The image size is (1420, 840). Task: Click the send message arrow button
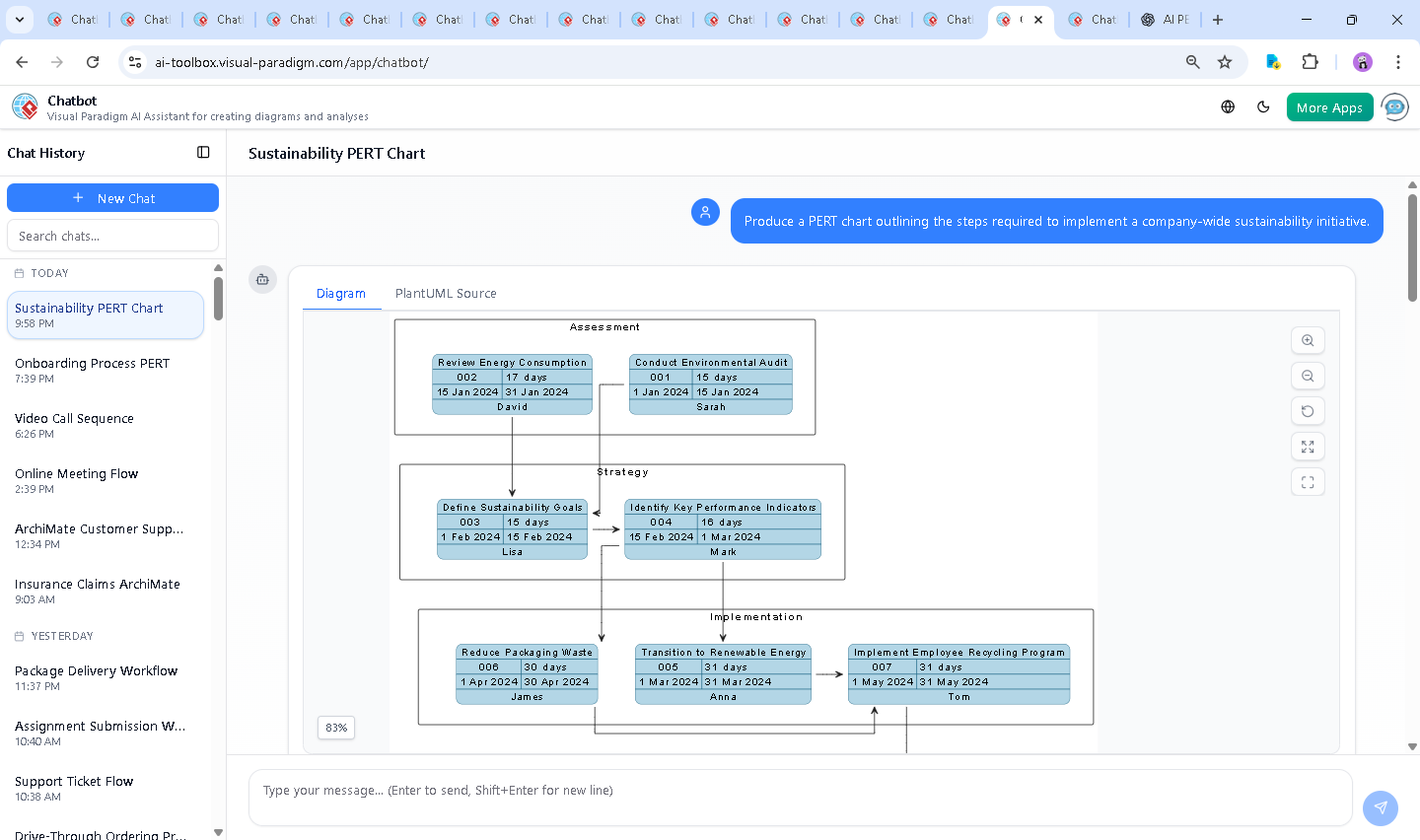1380,807
